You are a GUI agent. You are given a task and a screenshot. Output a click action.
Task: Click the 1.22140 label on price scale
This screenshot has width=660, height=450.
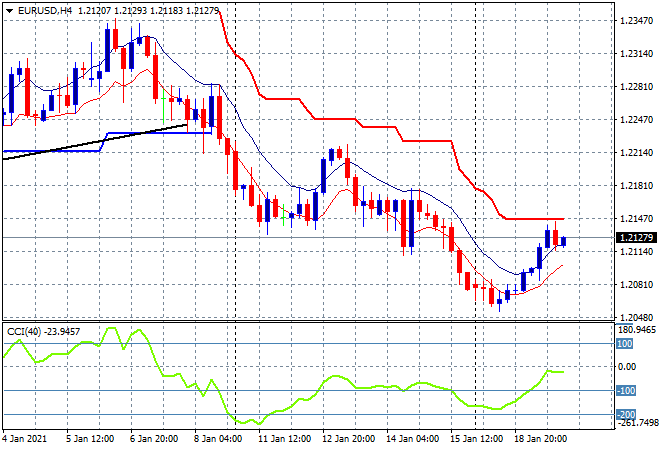(635, 153)
